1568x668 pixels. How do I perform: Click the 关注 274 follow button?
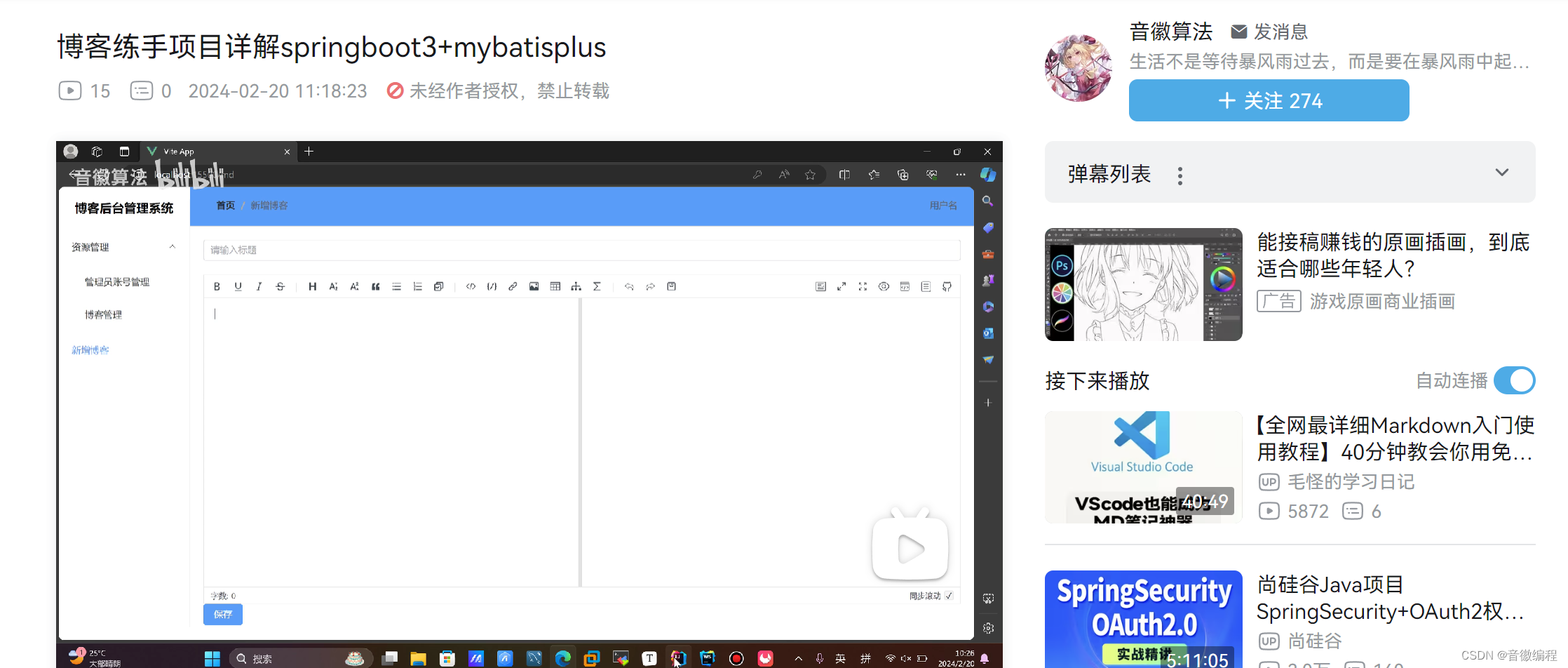[x=1268, y=100]
